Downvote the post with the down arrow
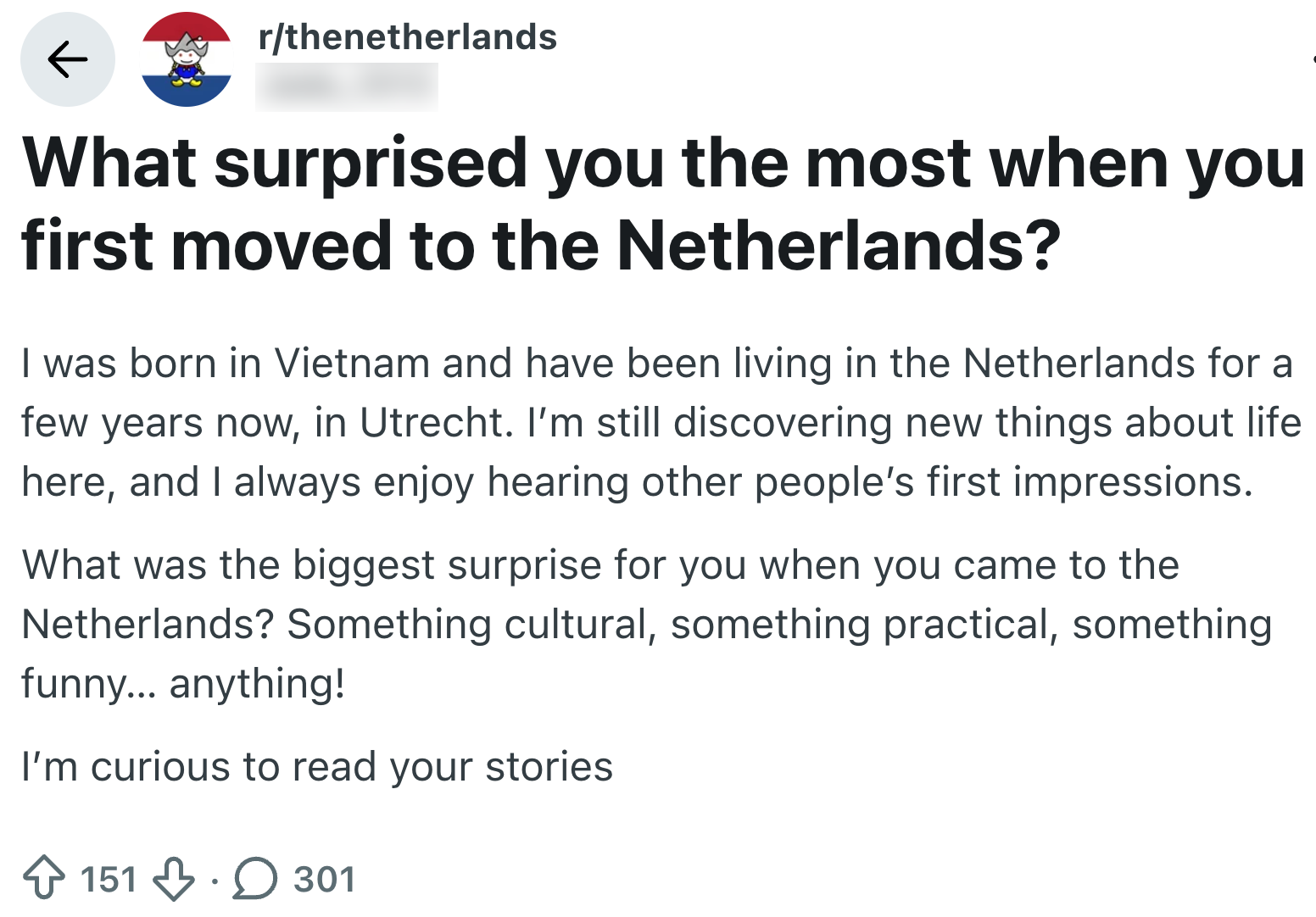Viewport: 1316px width, 917px height. click(173, 878)
